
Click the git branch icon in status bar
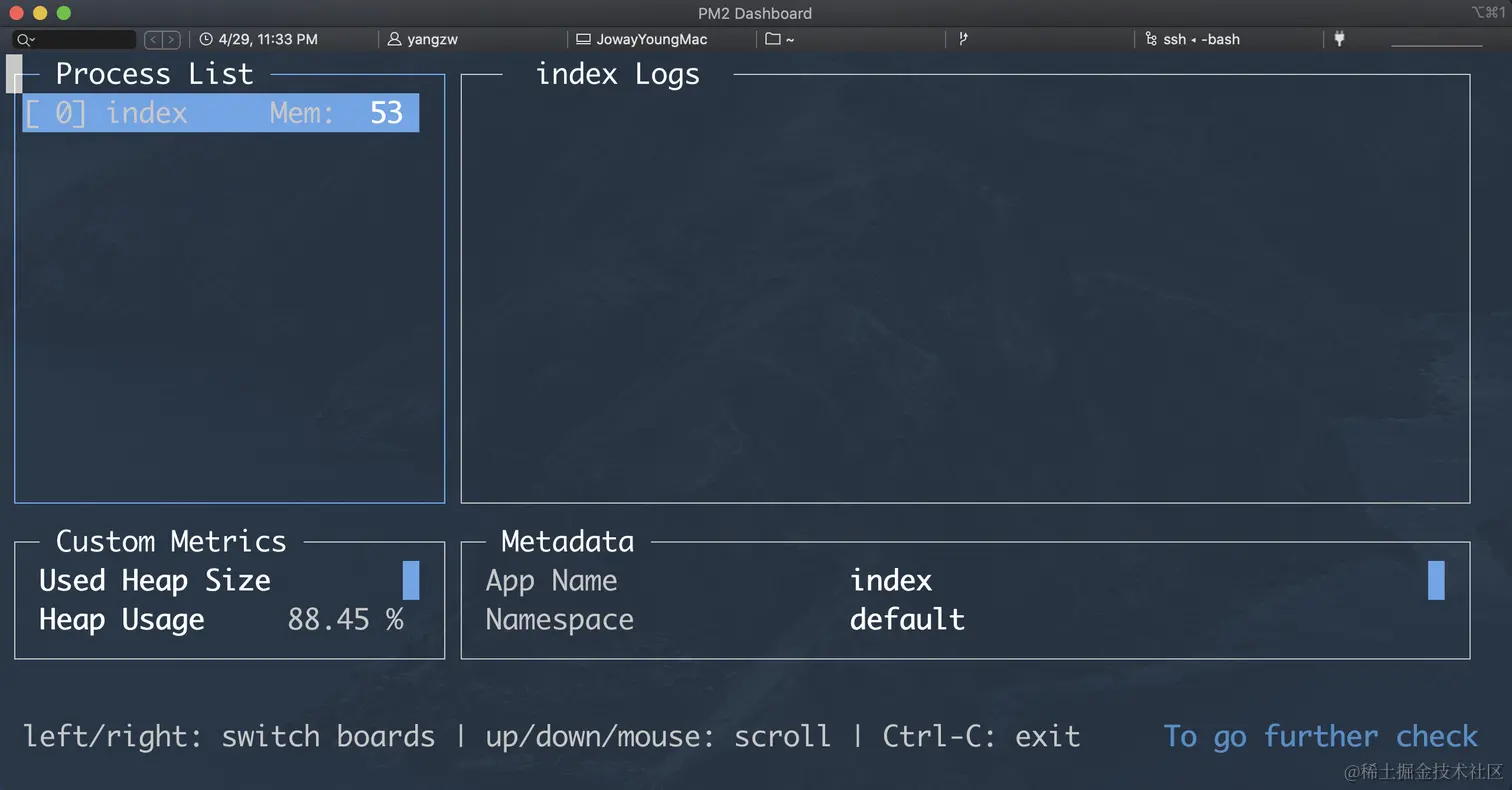coord(963,40)
